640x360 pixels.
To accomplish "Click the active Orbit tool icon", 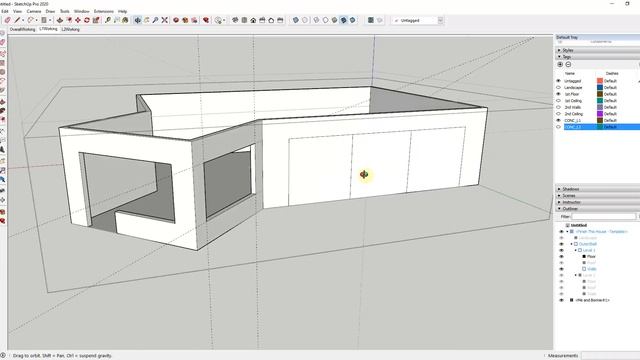I will point(138,20).
